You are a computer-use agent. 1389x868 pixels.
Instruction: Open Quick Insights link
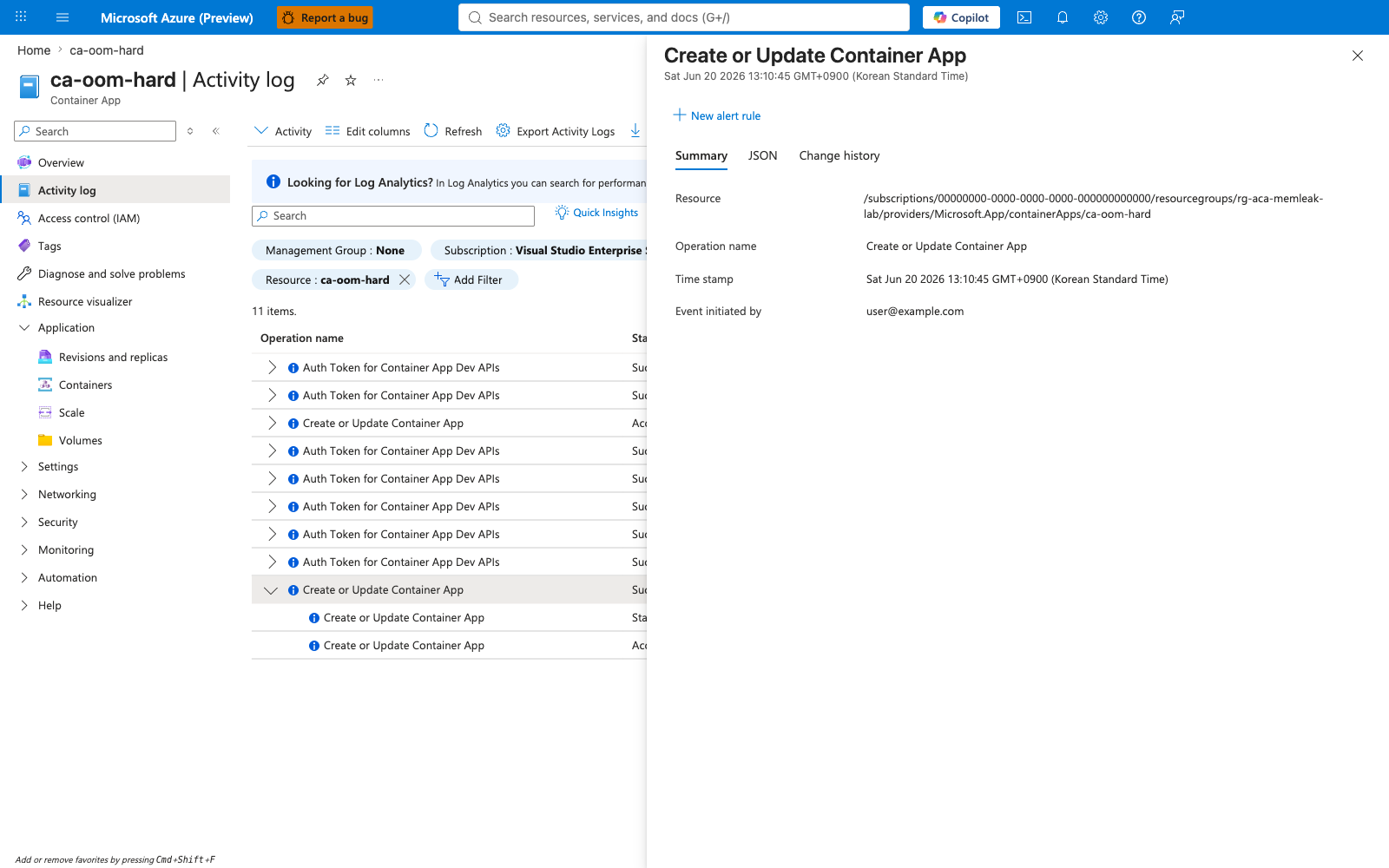coord(597,213)
